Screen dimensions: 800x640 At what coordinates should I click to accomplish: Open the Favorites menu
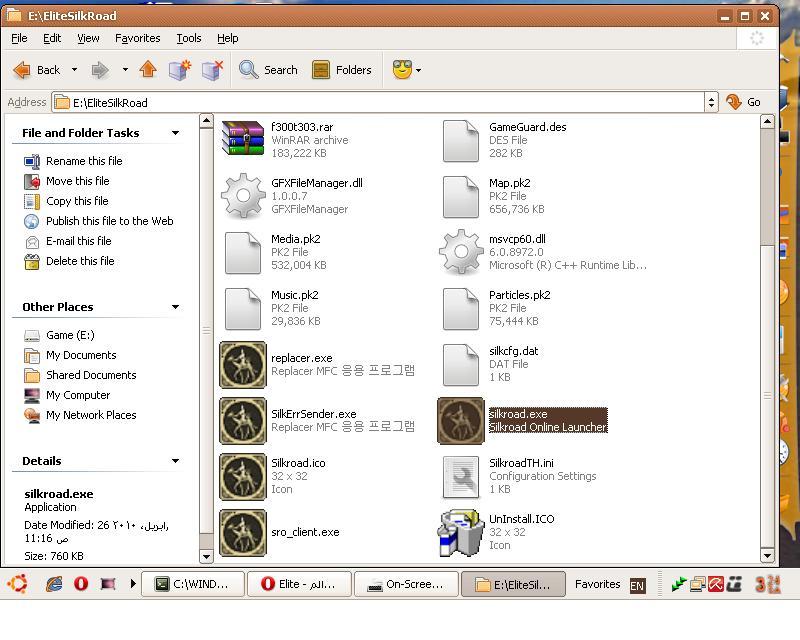(138, 38)
